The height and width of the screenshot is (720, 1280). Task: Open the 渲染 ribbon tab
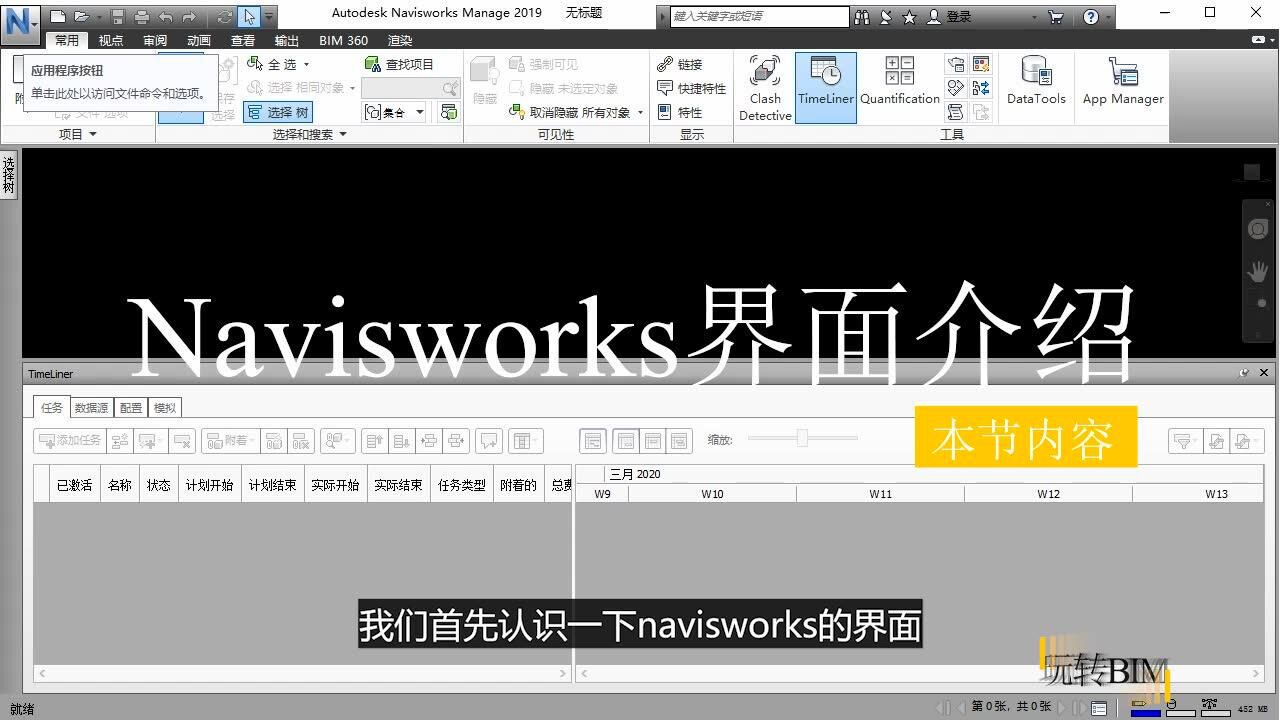pos(400,40)
